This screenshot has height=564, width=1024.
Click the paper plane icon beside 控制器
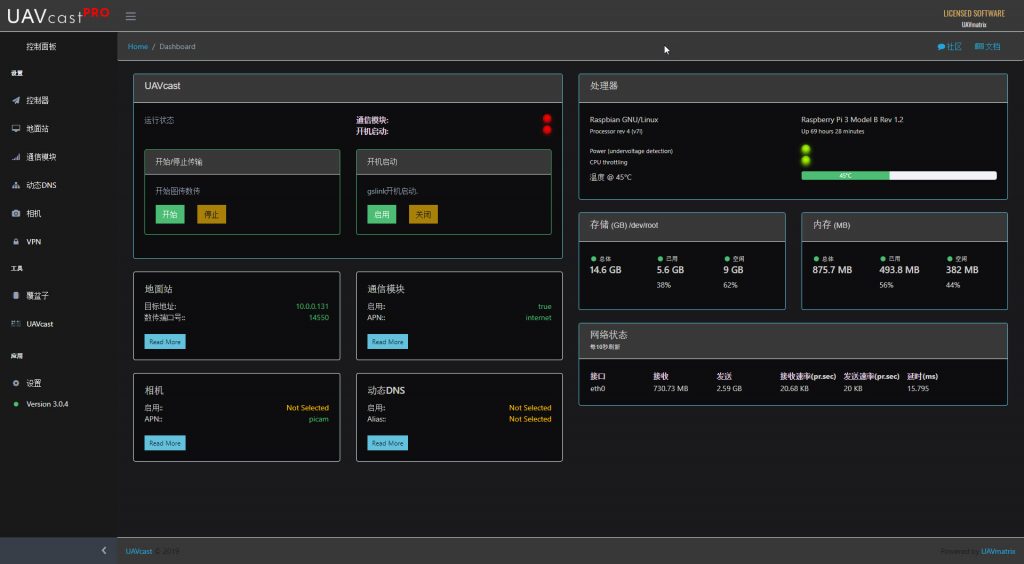click(16, 101)
